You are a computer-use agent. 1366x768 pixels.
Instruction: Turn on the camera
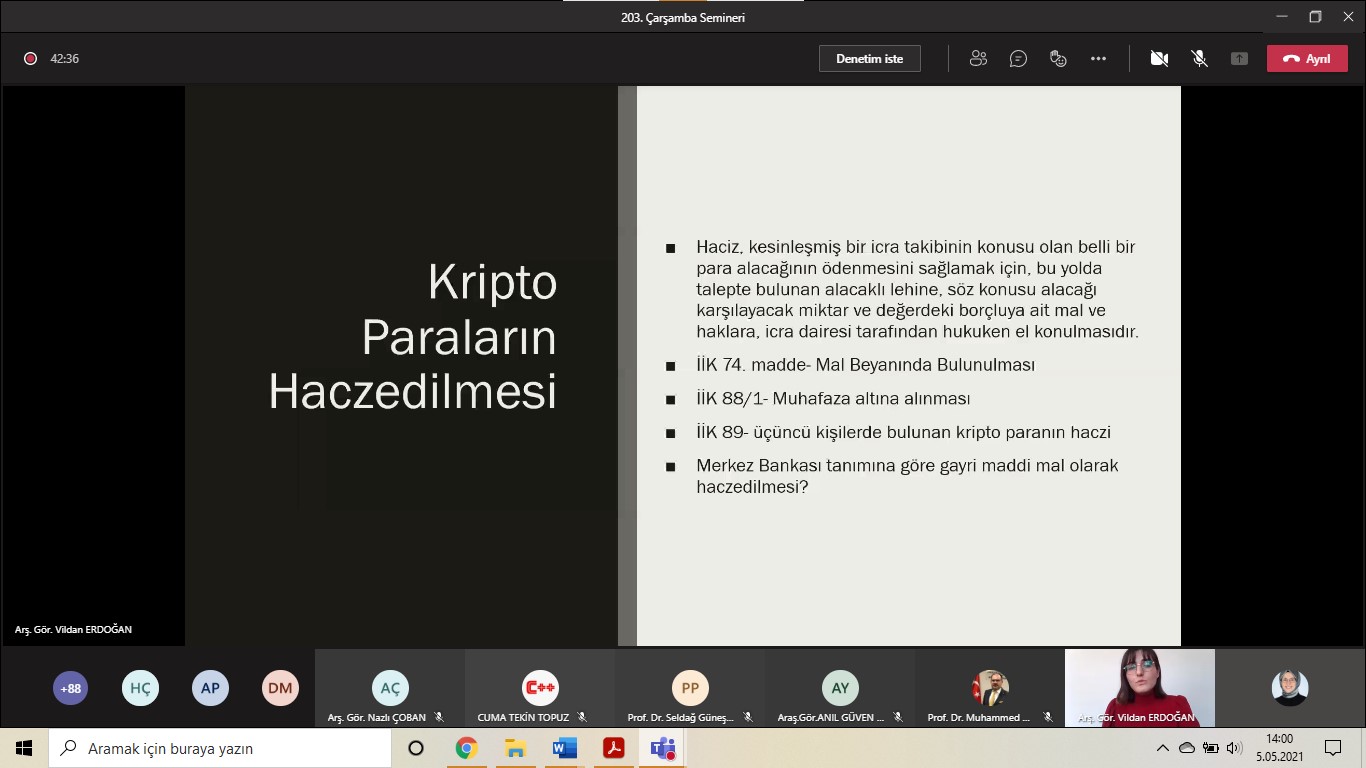click(x=1159, y=58)
